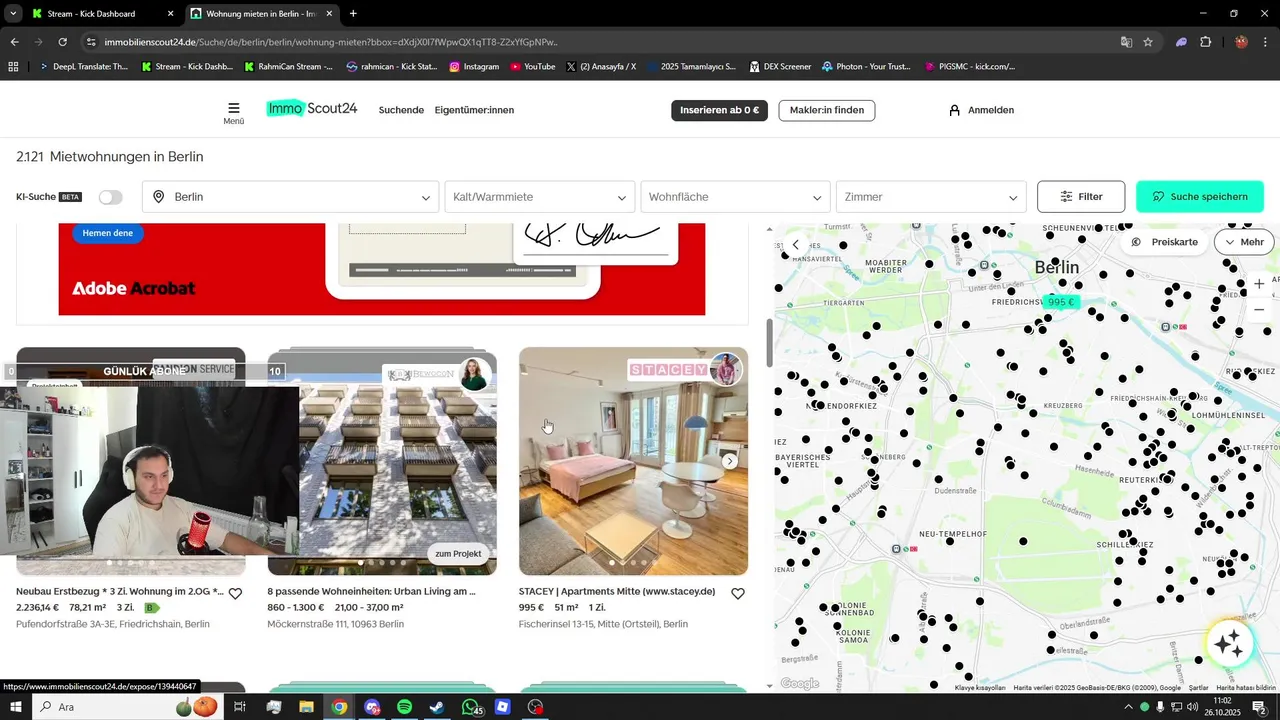Image resolution: width=1280 pixels, height=720 pixels.
Task: Click the Windows Ara search box
Action: (x=127, y=707)
